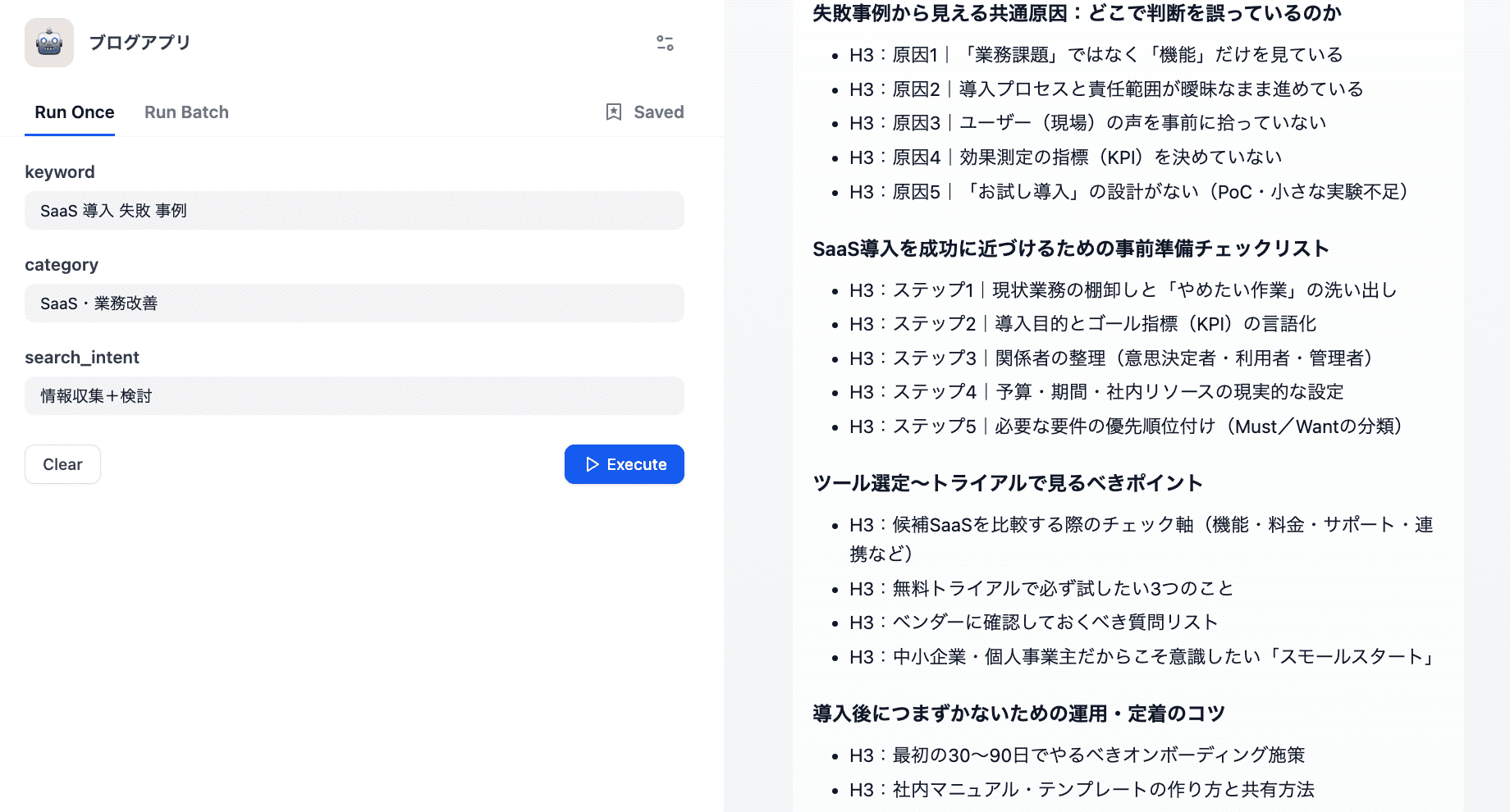Click the ステップ5 要件の優先順位付け line
This screenshot has width=1510, height=812.
pos(1127,427)
